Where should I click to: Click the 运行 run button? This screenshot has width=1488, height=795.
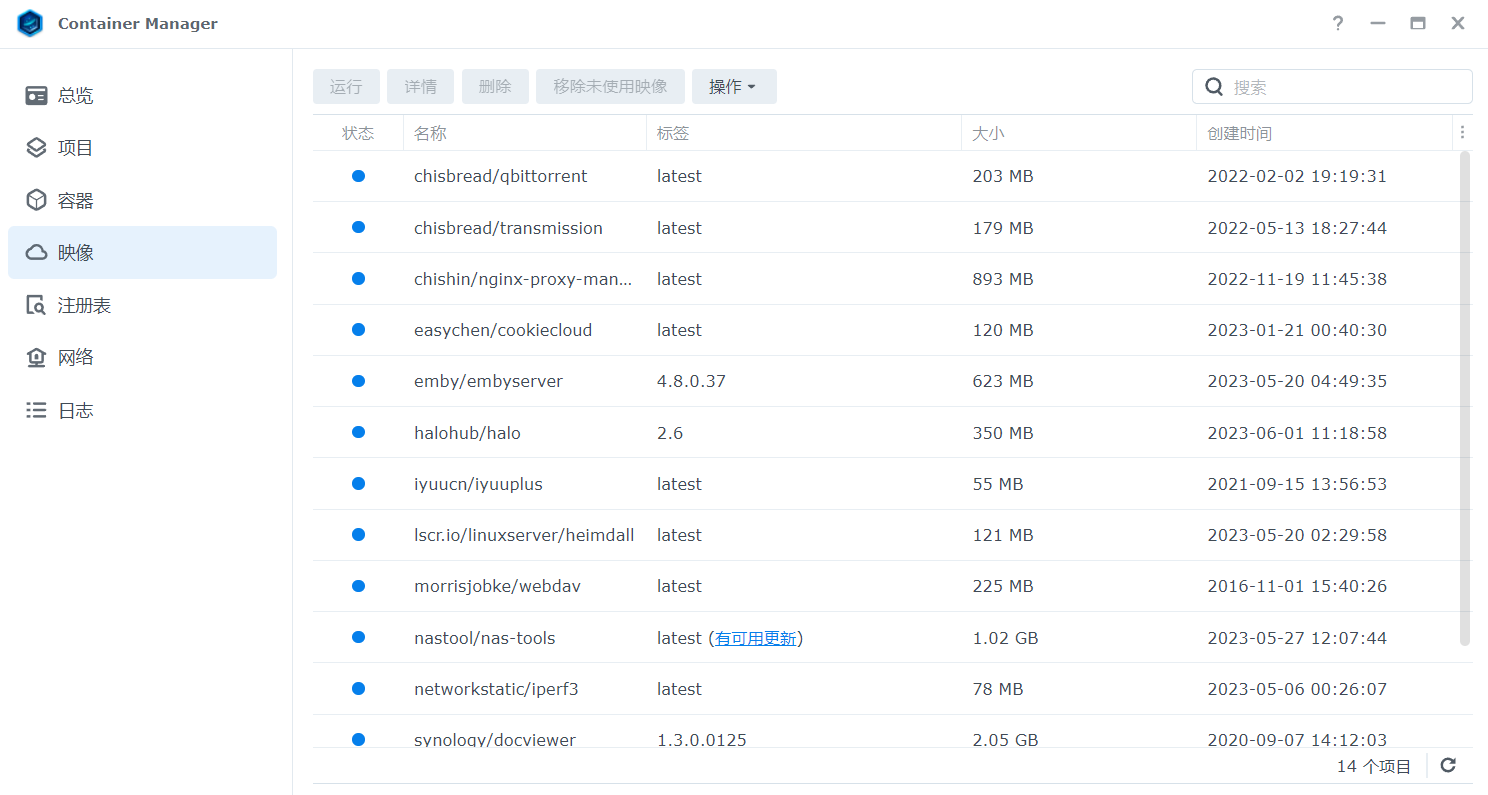346,87
